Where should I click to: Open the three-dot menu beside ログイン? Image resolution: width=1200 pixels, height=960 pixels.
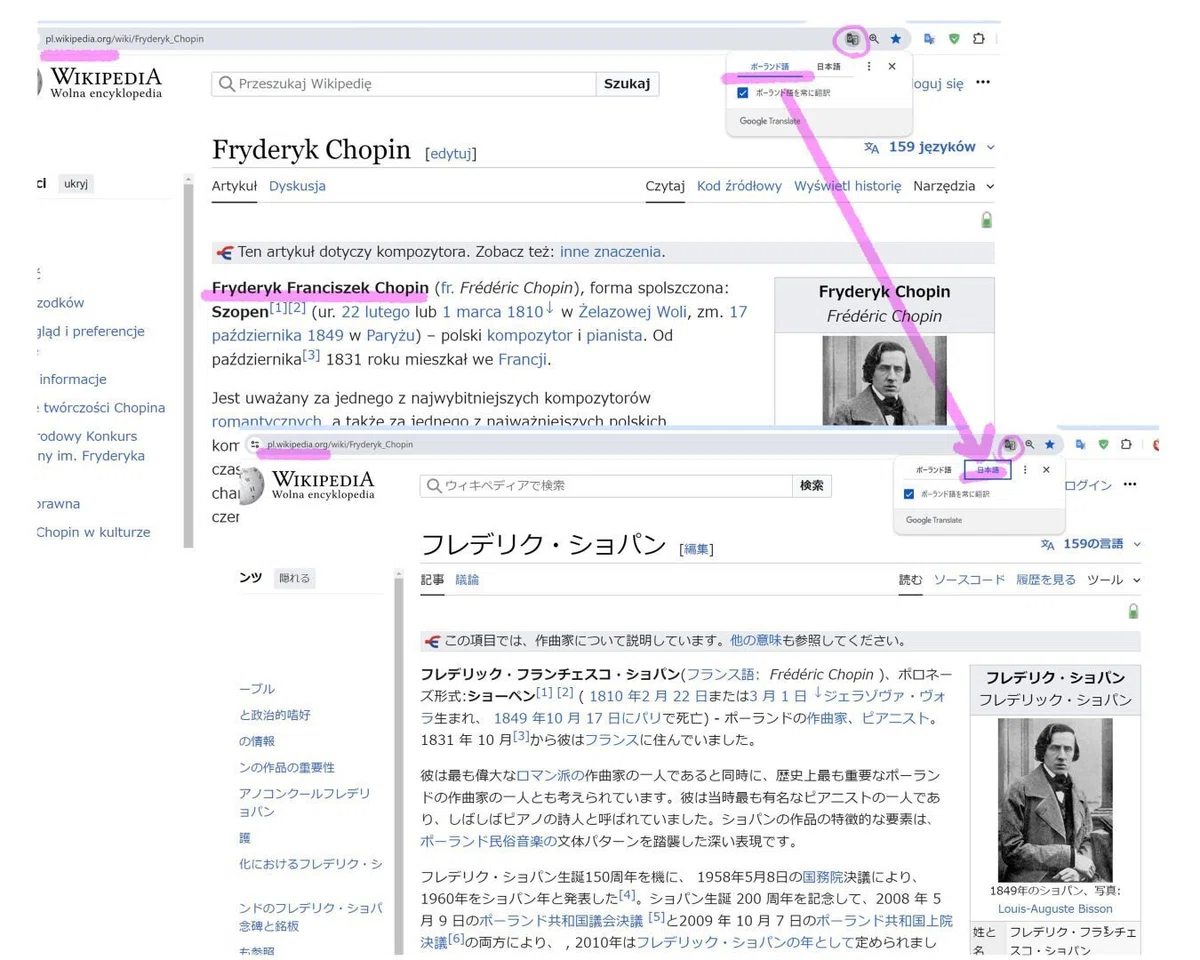click(1130, 485)
